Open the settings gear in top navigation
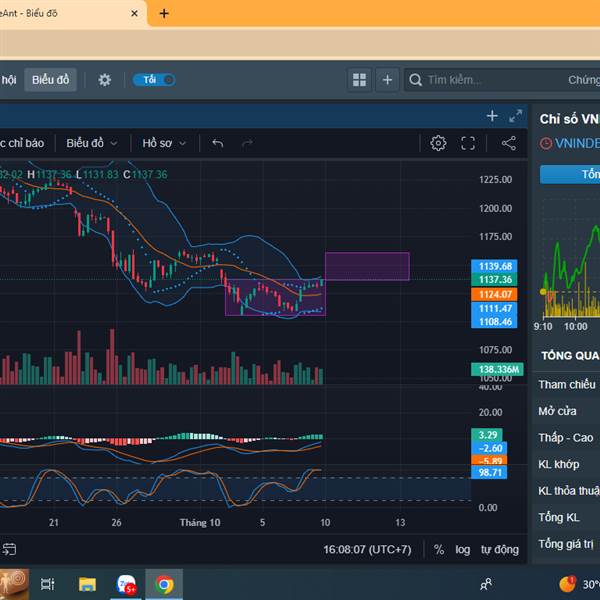The image size is (600, 600). click(105, 80)
